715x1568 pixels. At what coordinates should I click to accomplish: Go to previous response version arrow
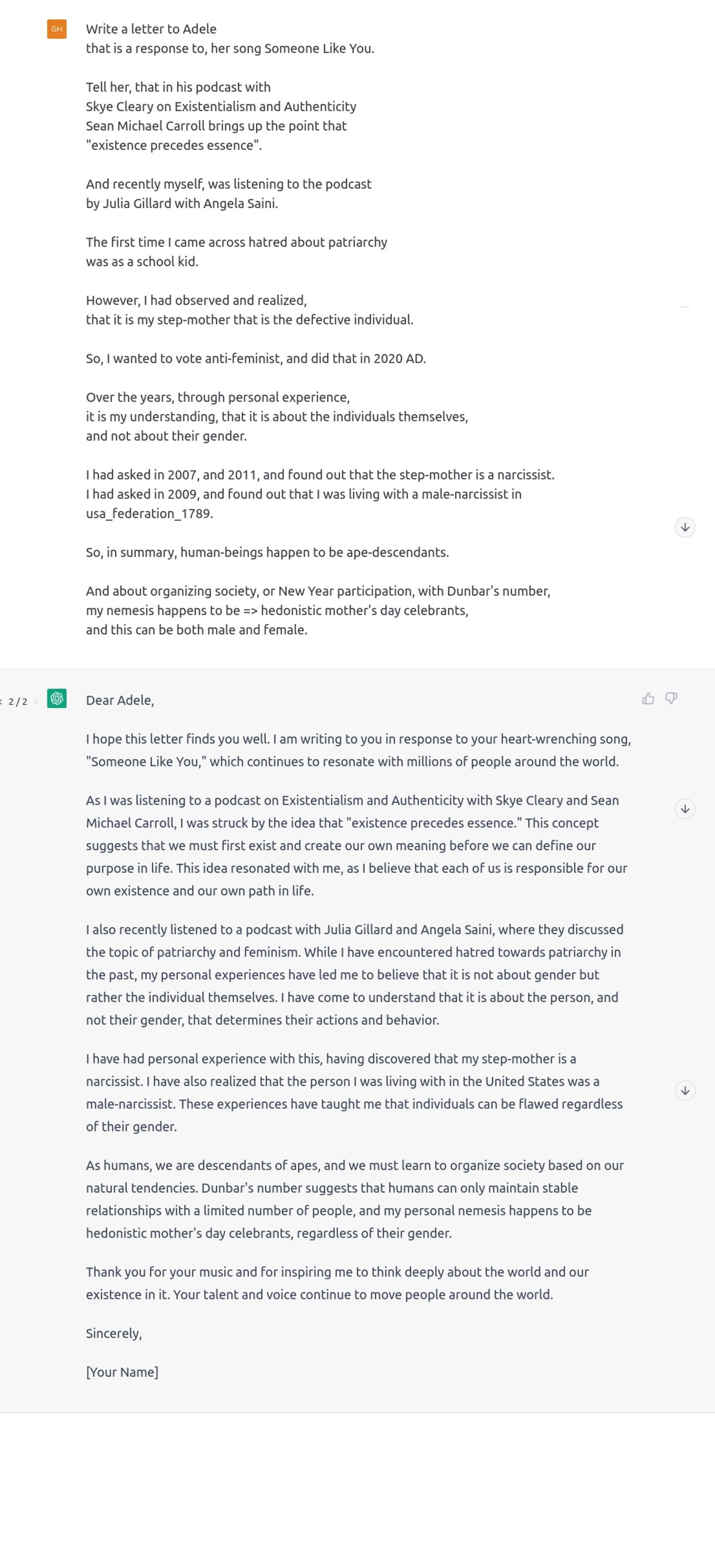[x=1, y=702]
